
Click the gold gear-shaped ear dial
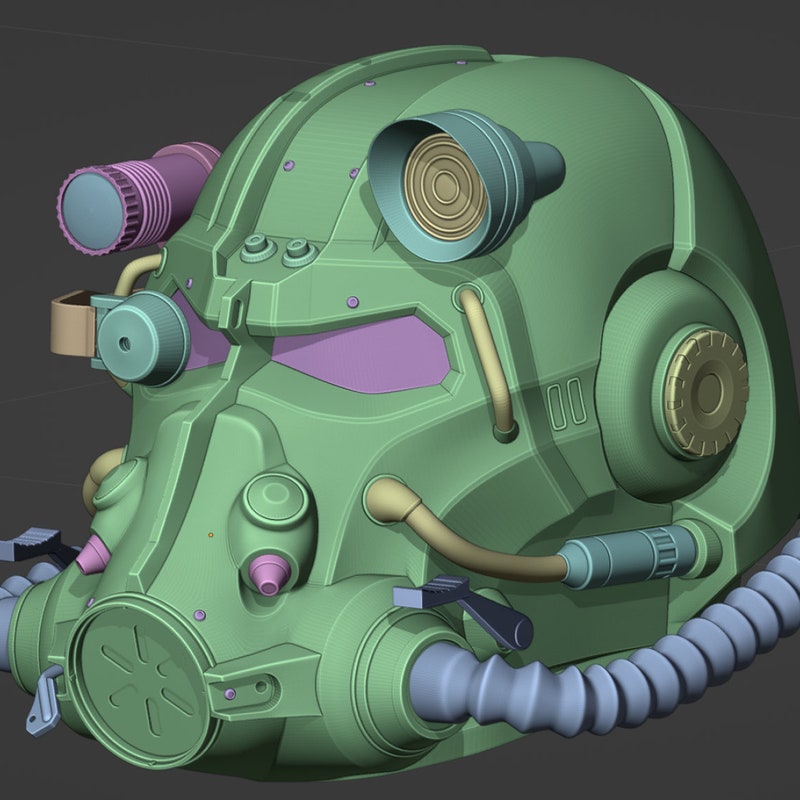tap(706, 392)
